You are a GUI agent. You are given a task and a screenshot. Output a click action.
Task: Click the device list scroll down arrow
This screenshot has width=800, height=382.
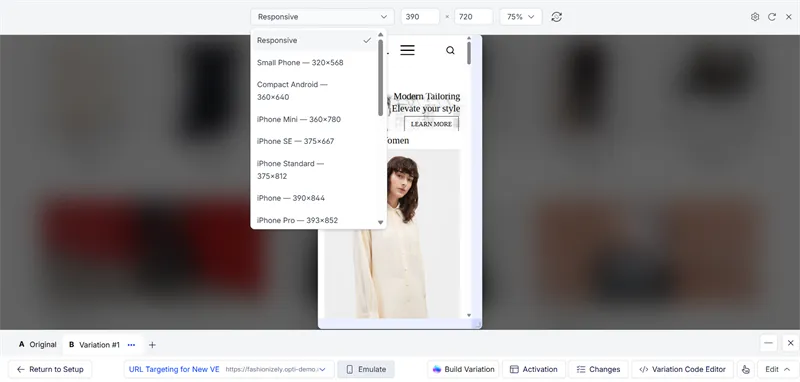click(x=381, y=222)
